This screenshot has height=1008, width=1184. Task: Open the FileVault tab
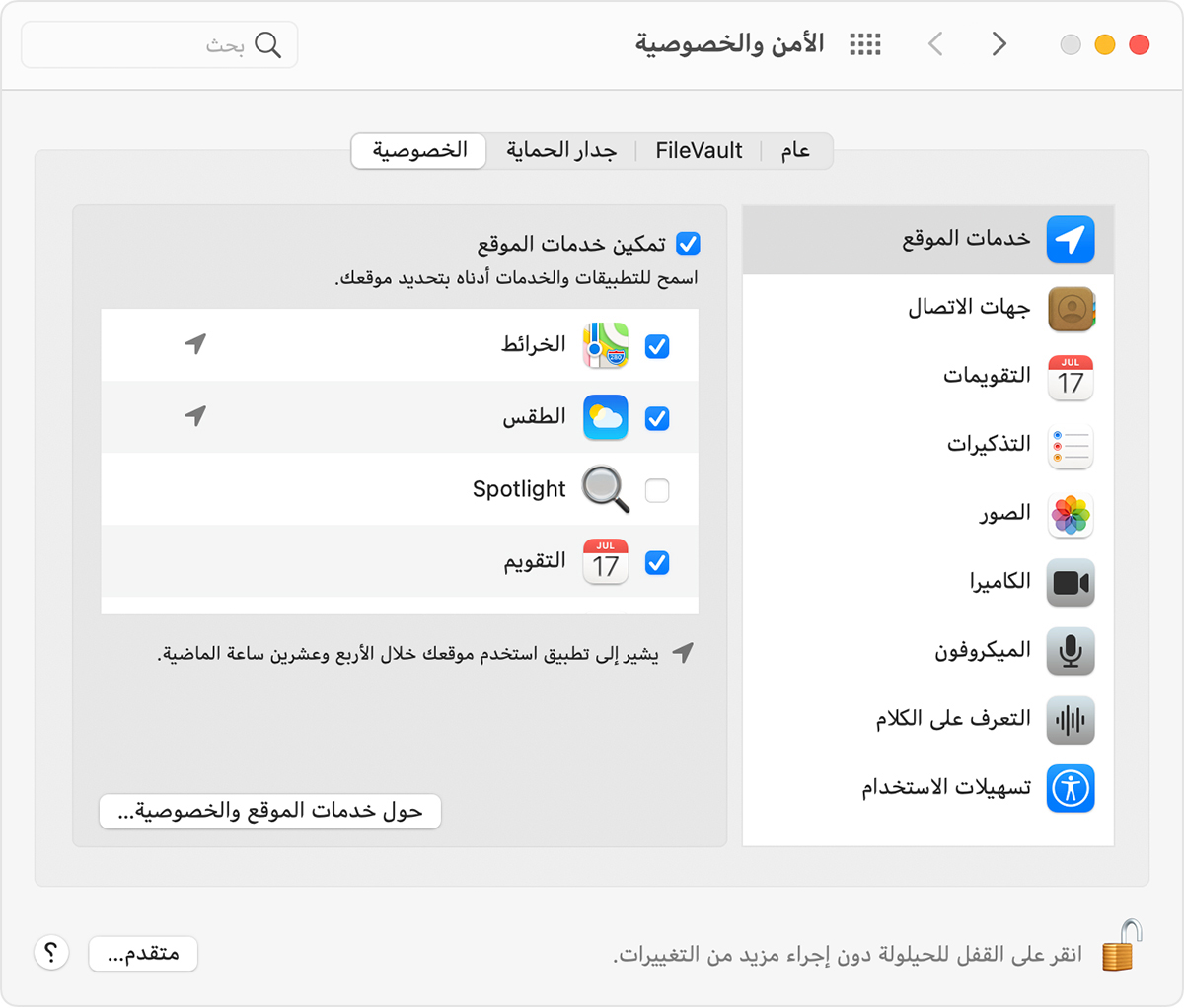[x=699, y=151]
